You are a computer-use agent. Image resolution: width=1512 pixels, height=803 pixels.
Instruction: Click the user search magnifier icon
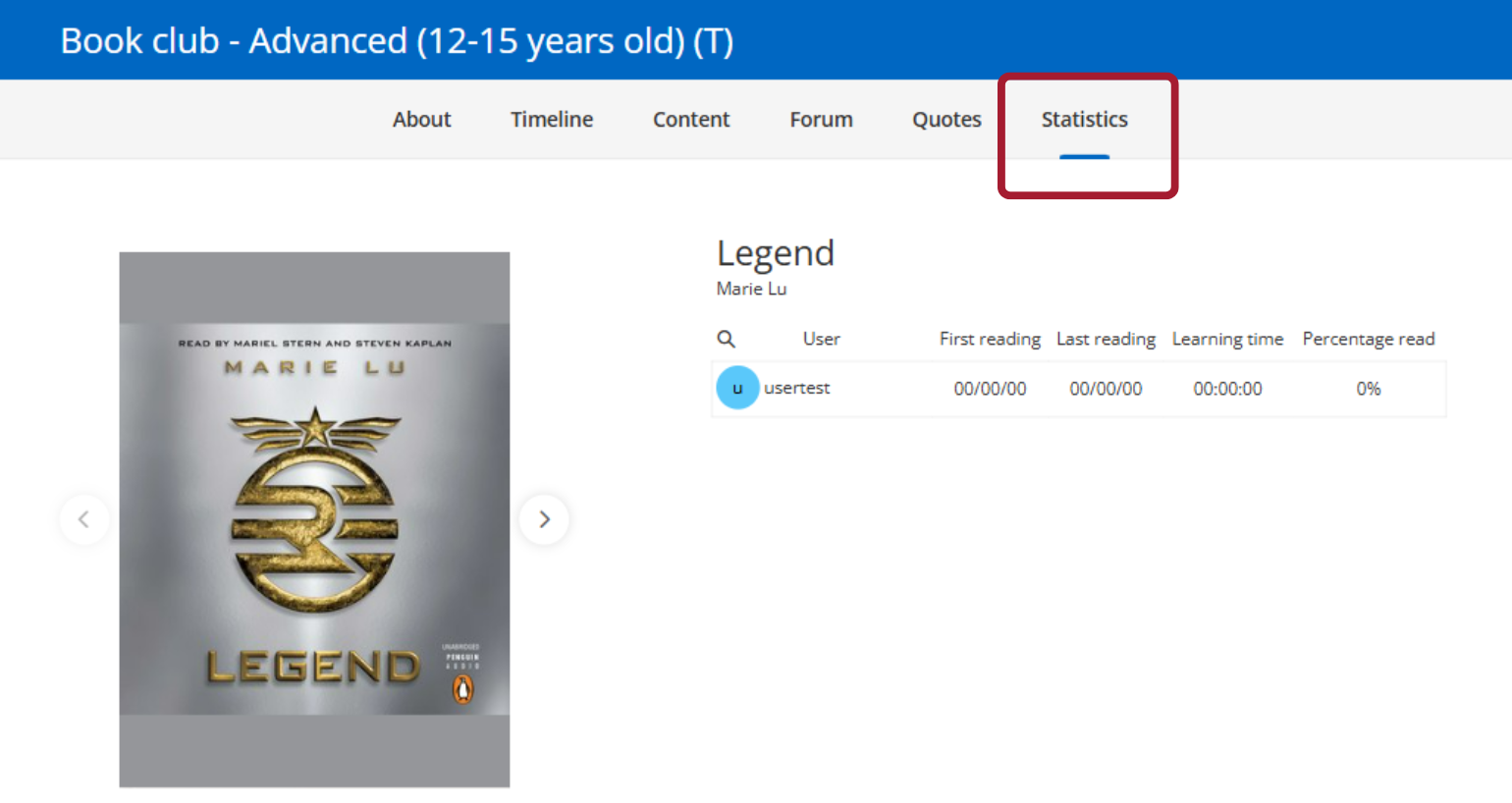(x=726, y=339)
